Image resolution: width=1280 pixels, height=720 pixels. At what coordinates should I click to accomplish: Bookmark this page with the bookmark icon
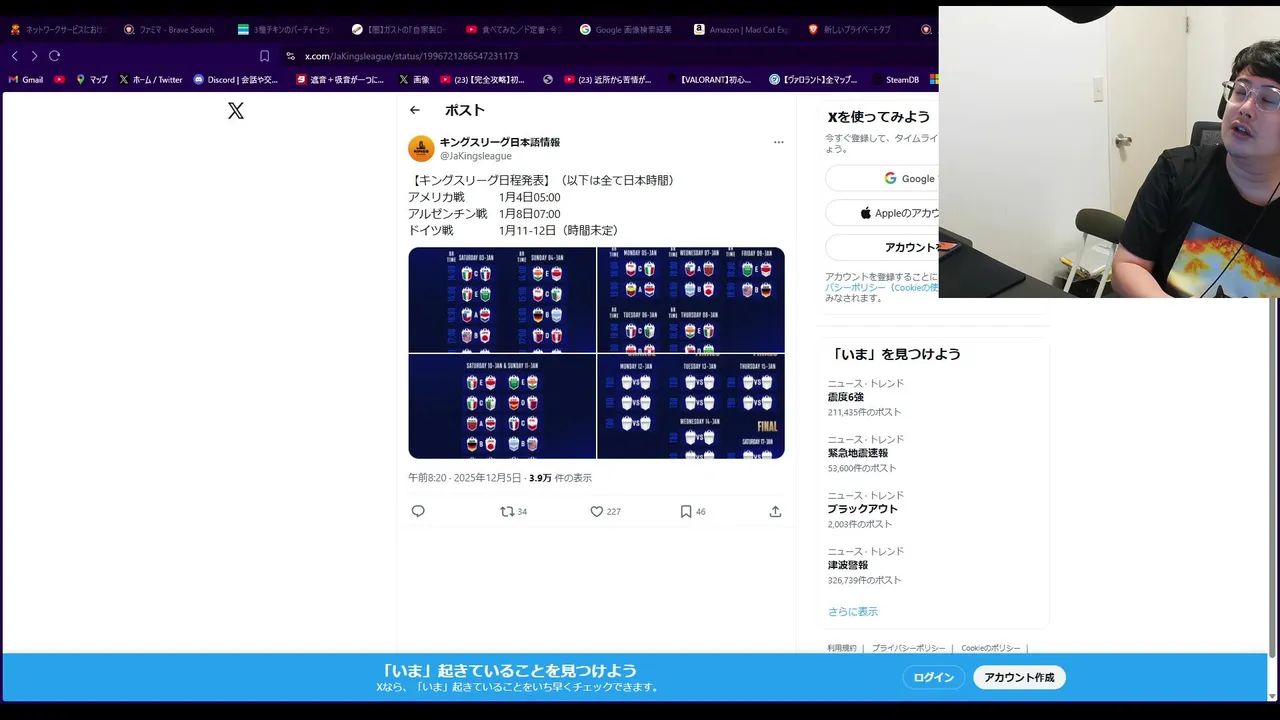pyautogui.click(x=264, y=56)
